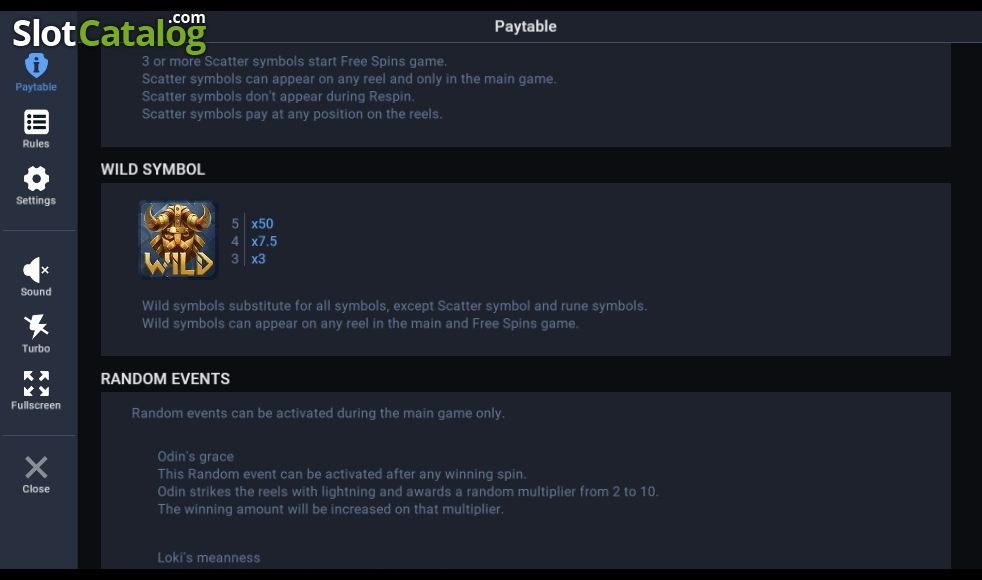Toggle the muted Sound speaker icon
982x580 pixels.
(36, 270)
